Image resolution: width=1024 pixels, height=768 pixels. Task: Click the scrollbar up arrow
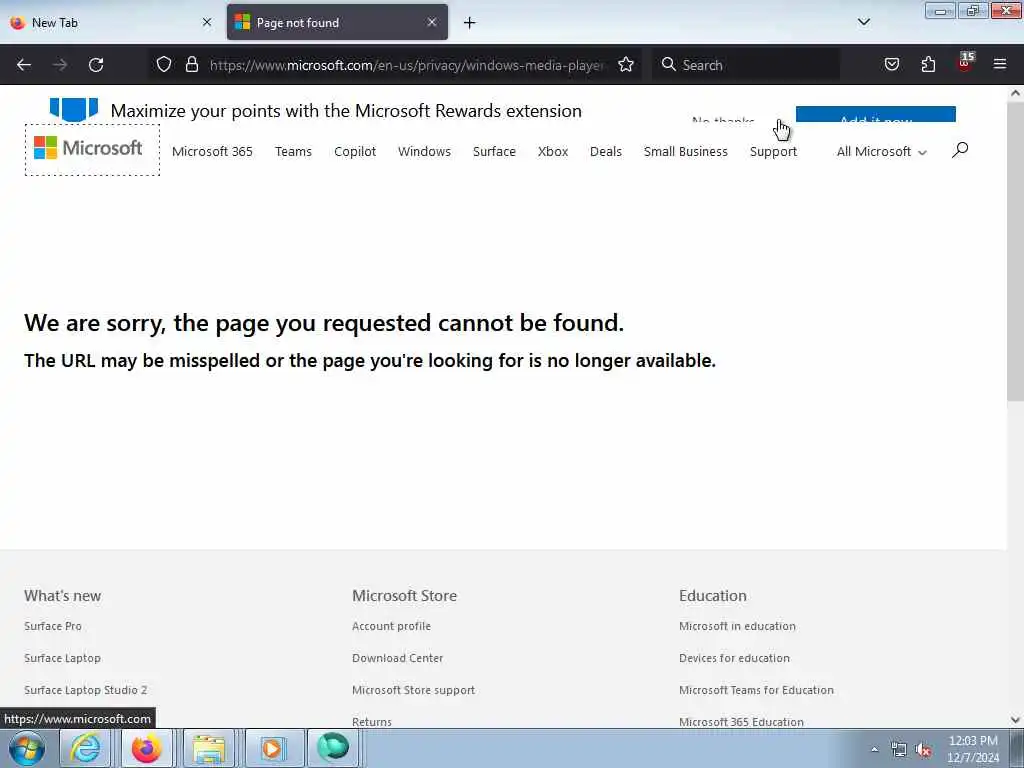coord(1015,93)
